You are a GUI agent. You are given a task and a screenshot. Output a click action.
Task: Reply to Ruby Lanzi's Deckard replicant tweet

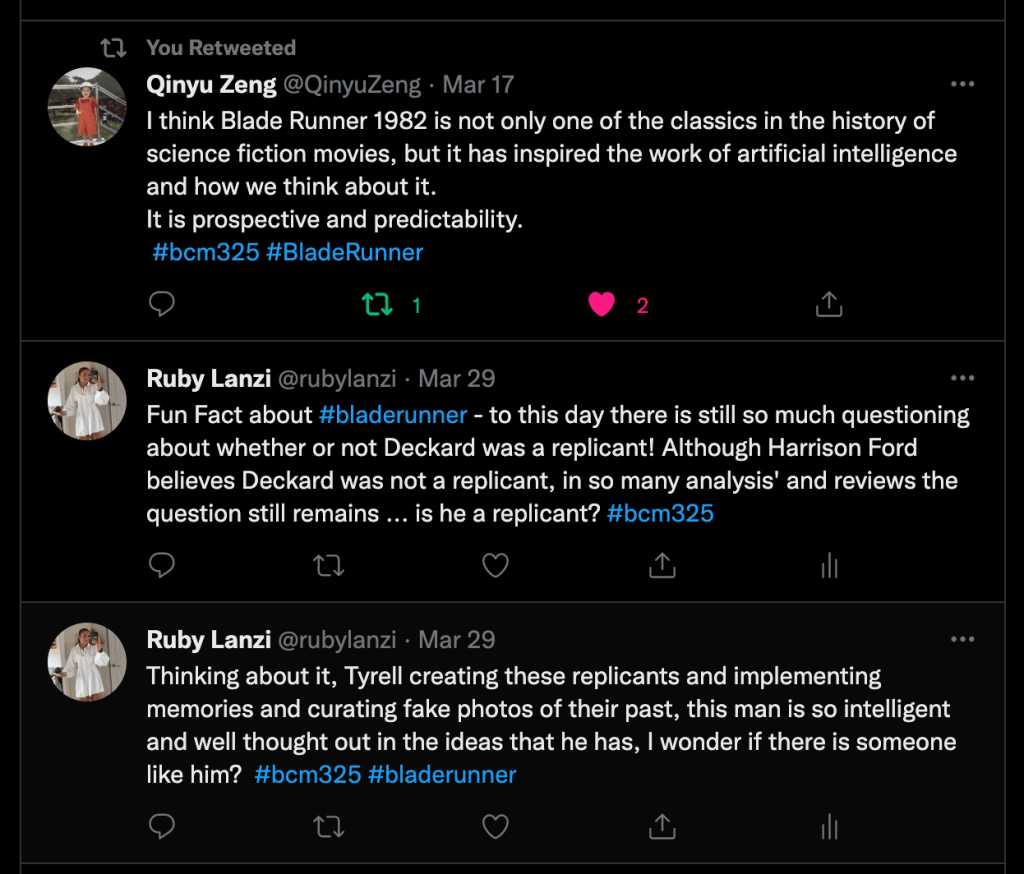[162, 566]
